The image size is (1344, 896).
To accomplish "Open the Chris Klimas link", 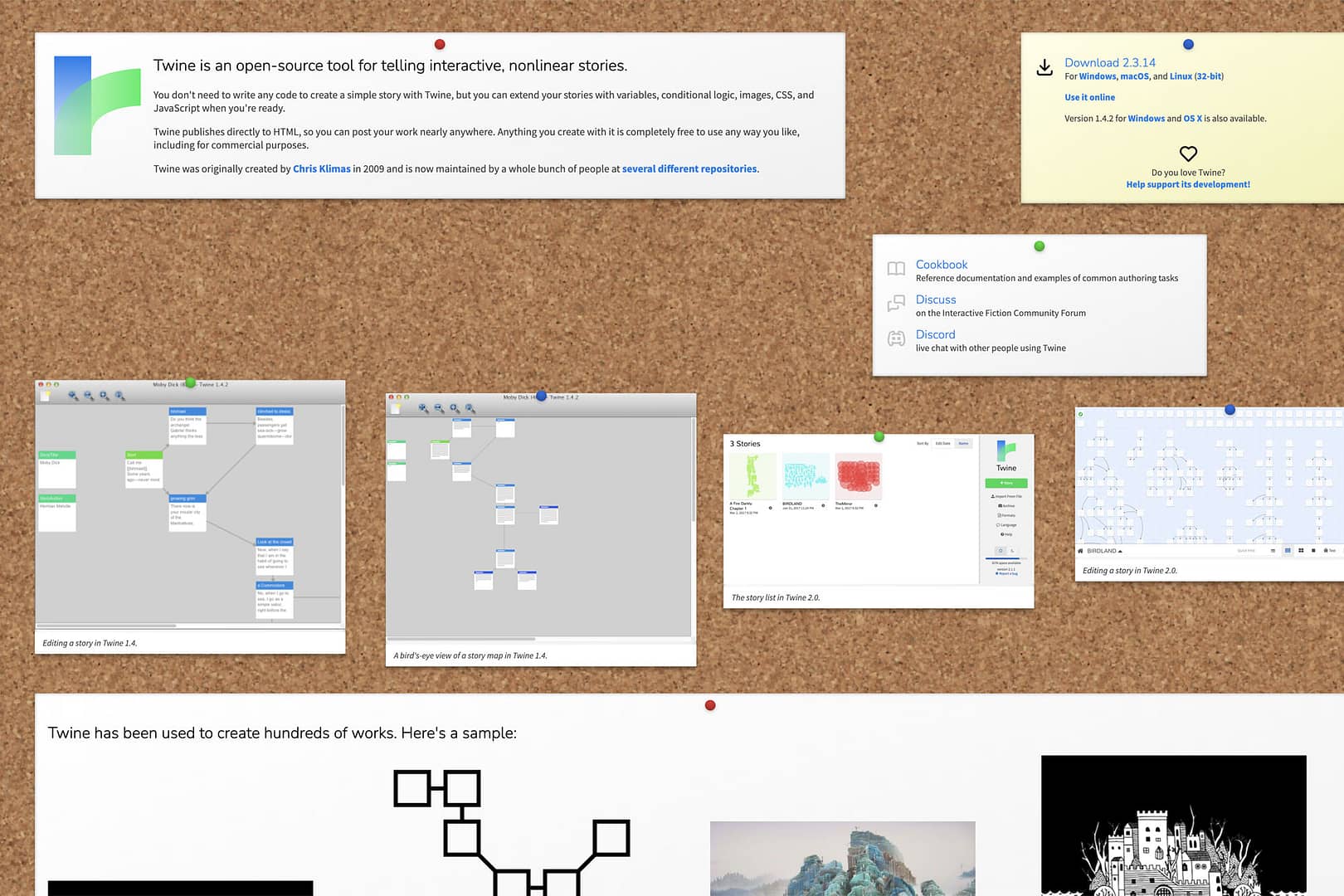I will pyautogui.click(x=322, y=169).
